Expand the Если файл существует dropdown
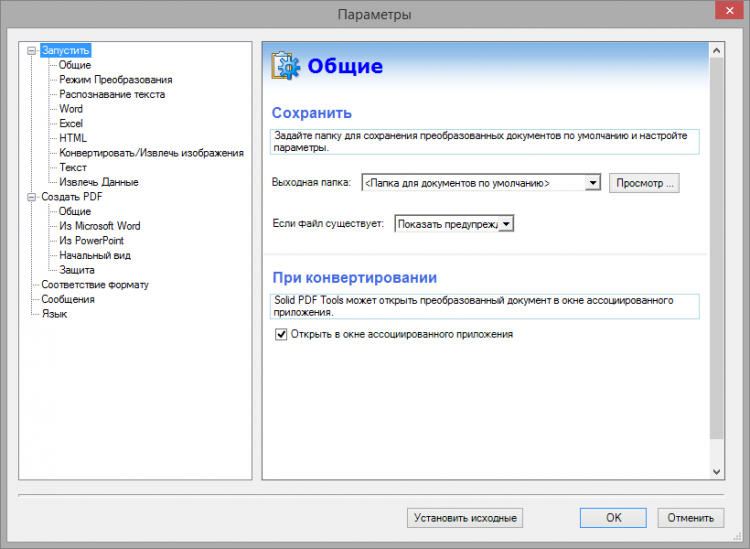Viewport: 750px width, 549px height. pos(506,224)
